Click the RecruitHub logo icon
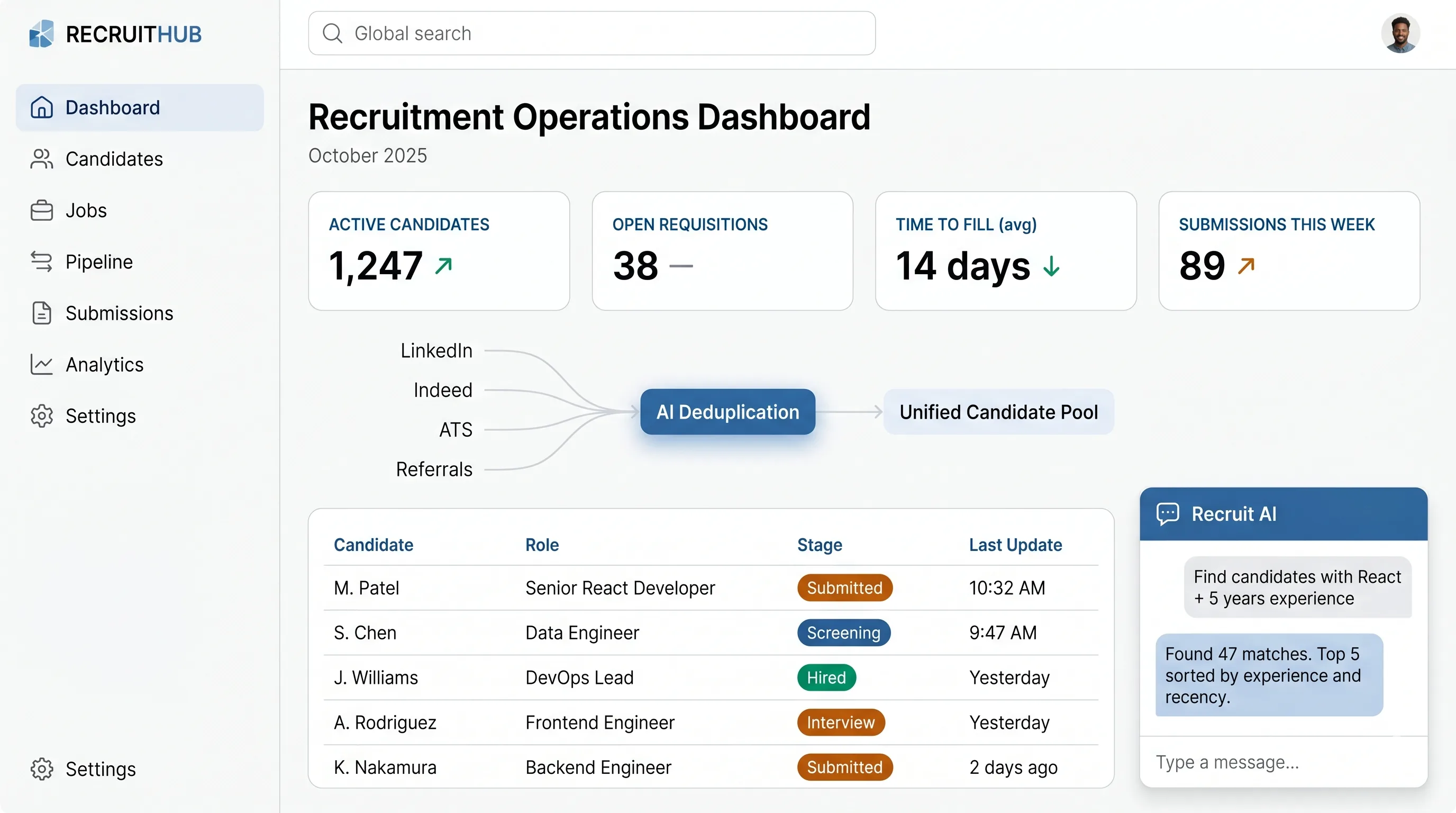This screenshot has height=813, width=1456. pyautogui.click(x=41, y=33)
